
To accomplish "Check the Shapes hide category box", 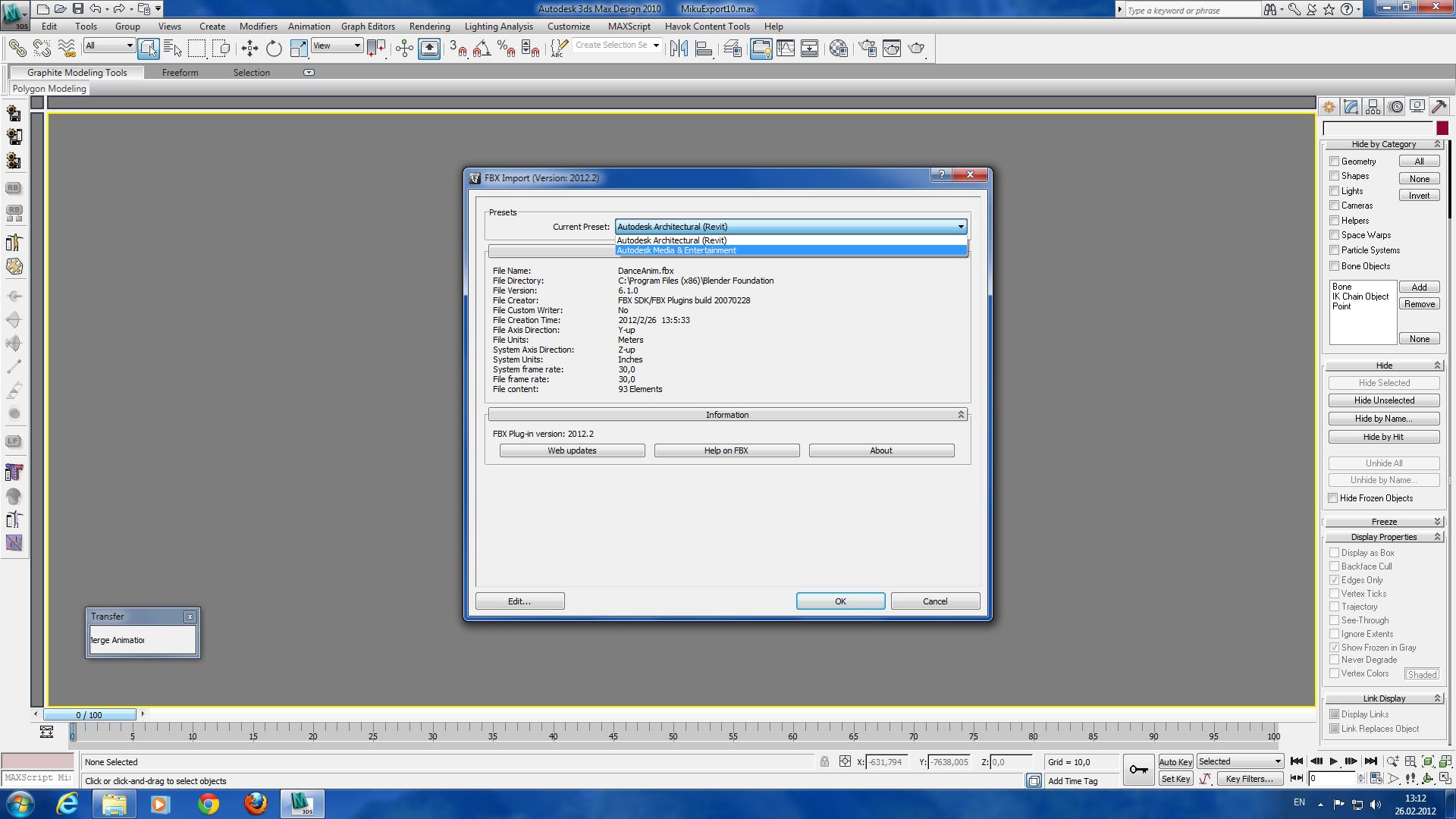I will (1334, 176).
